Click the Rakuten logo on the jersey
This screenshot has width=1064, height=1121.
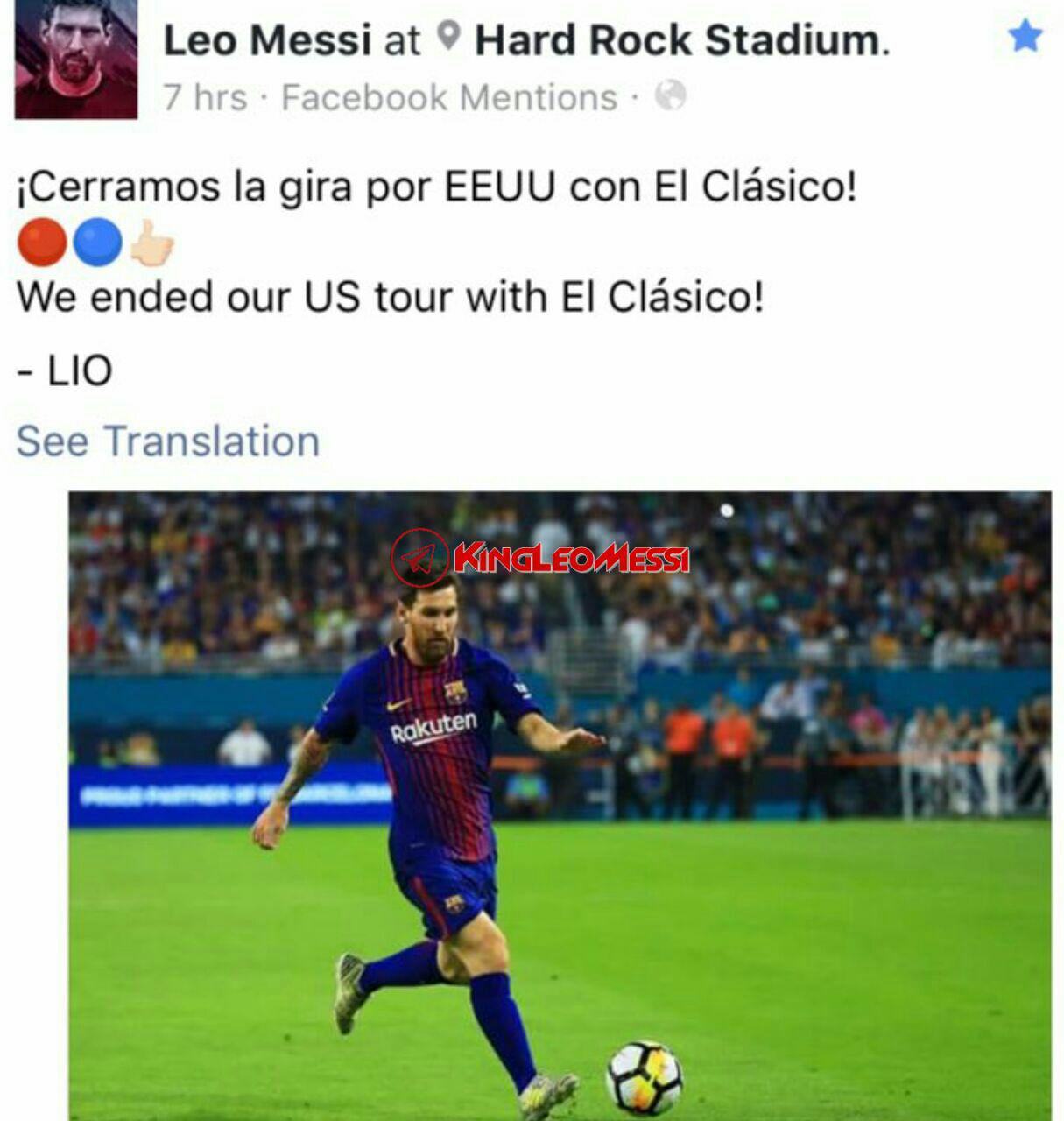point(433,727)
